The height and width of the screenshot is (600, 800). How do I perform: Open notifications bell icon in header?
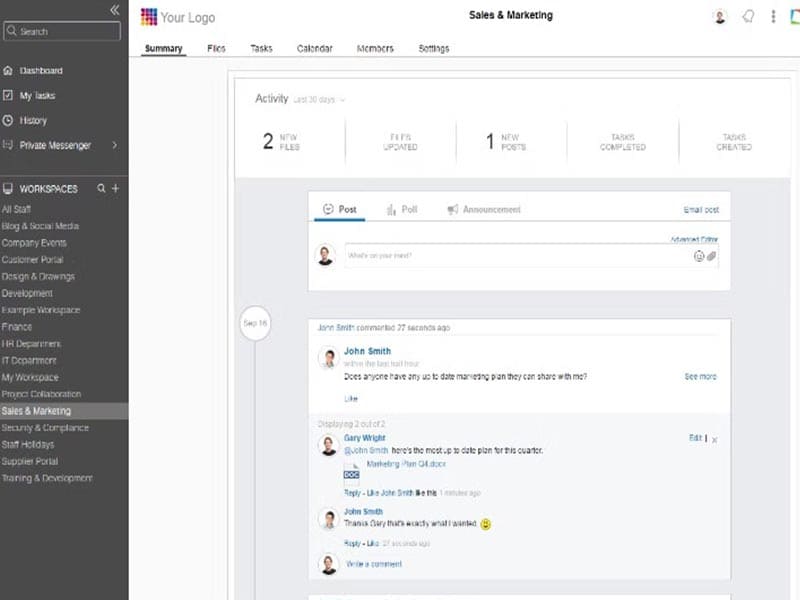click(747, 16)
